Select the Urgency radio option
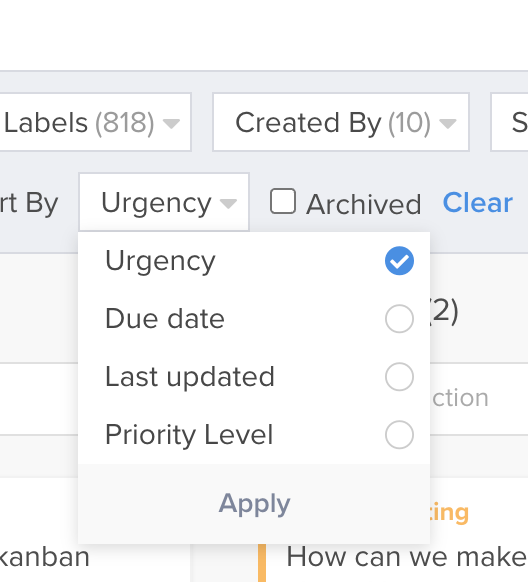This screenshot has width=528, height=582. pos(399,261)
